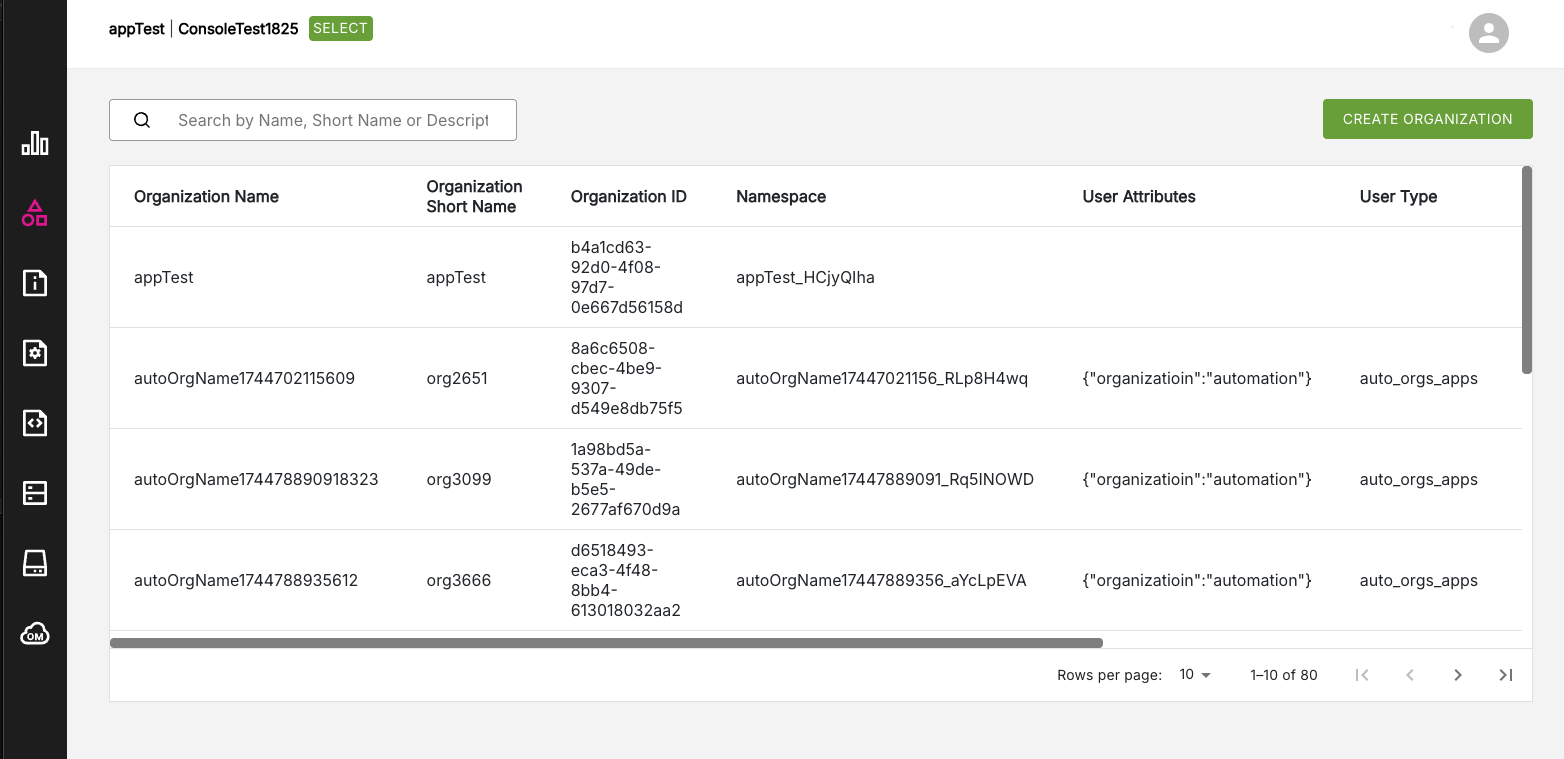Click the Namespace column header

(781, 197)
